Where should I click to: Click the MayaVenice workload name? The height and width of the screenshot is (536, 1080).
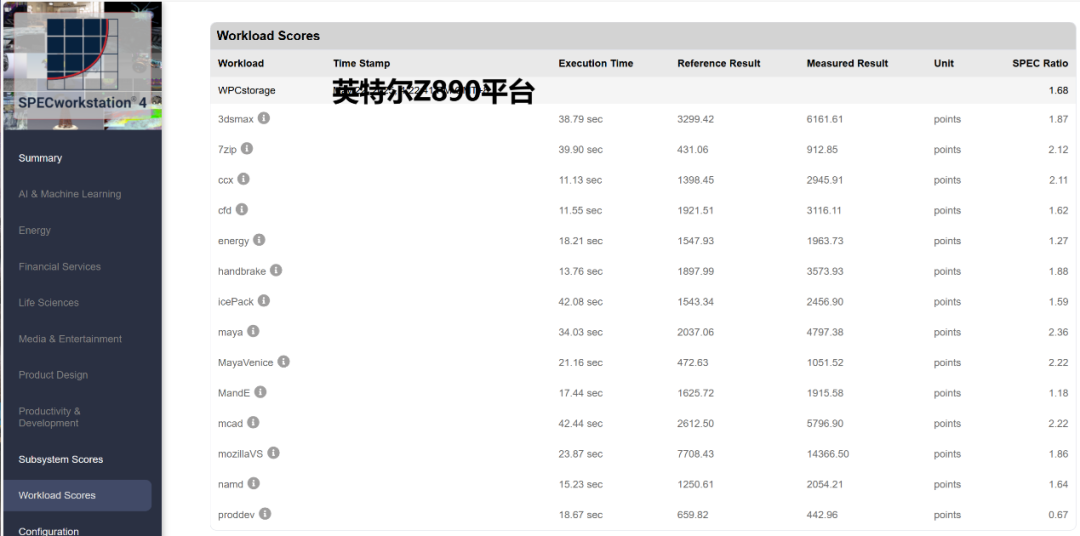(x=245, y=362)
